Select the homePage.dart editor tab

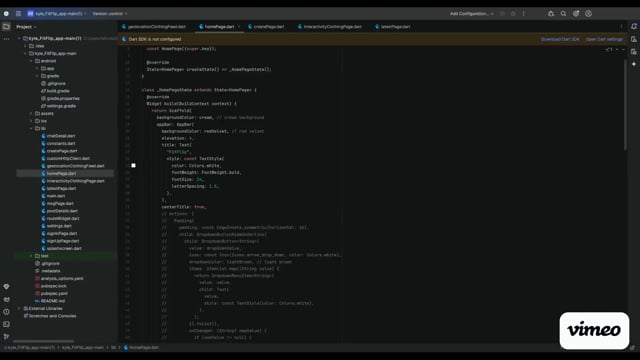[x=219, y=27]
